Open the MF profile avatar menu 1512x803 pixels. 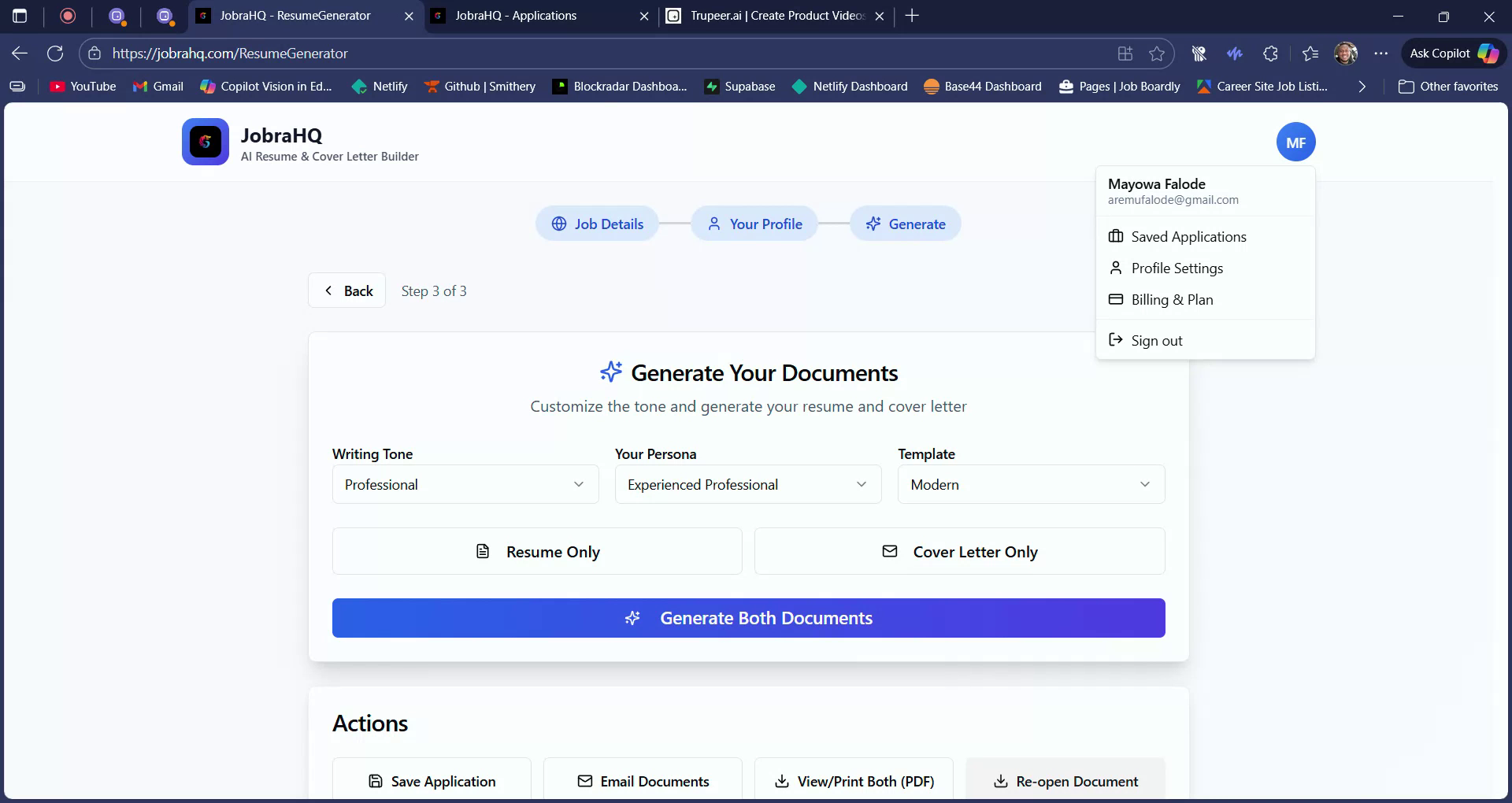click(1295, 142)
